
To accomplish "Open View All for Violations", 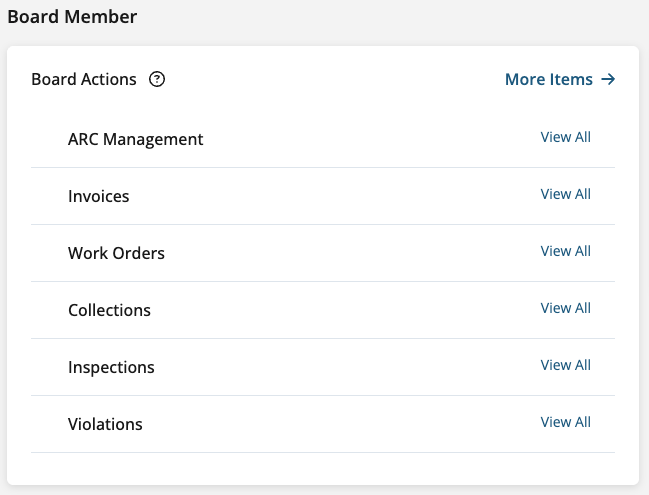I will point(566,422).
